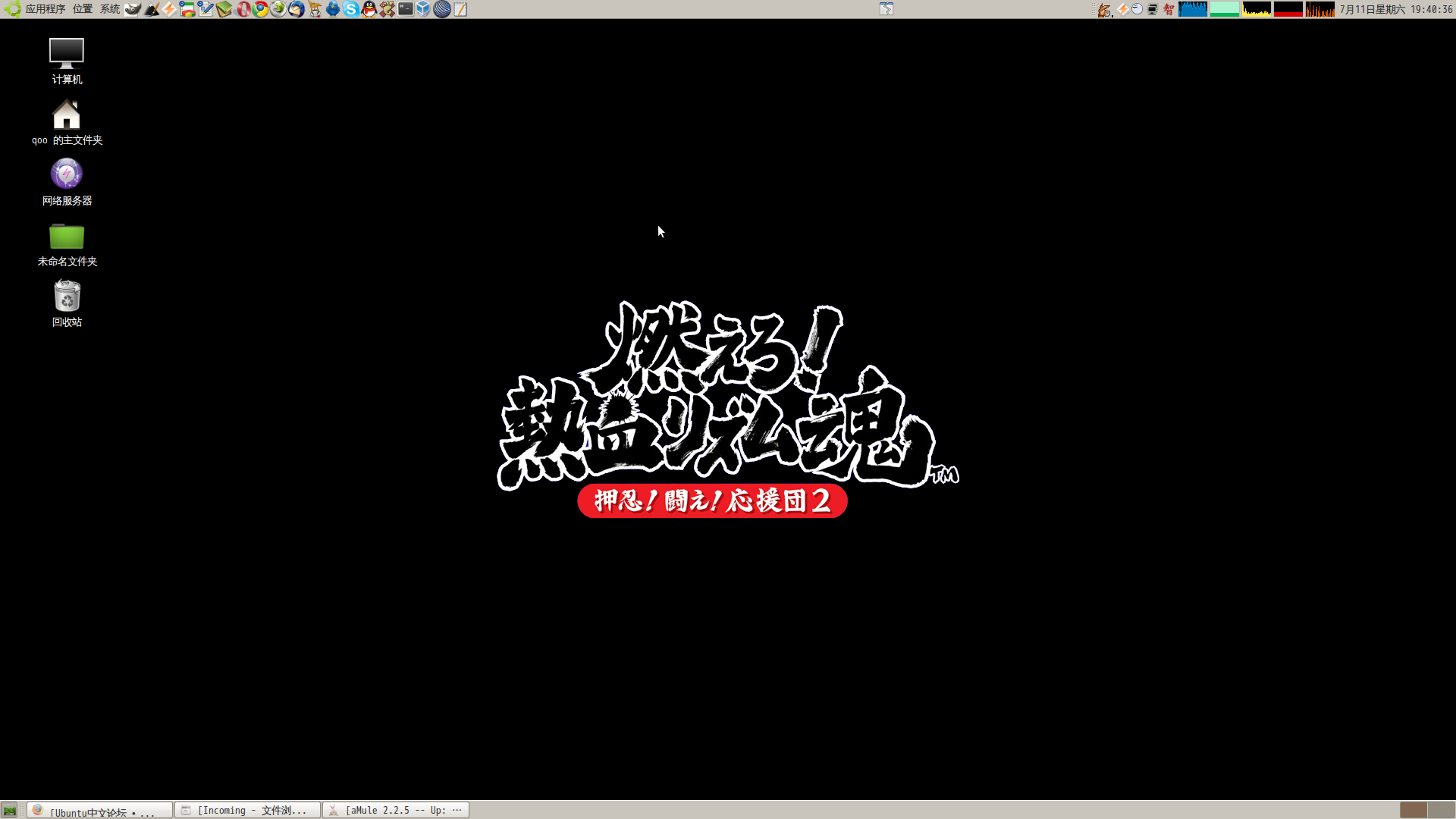Viewport: 1456px width, 819px height.
Task: Open the dark striped globe launcher
Action: 442,9
